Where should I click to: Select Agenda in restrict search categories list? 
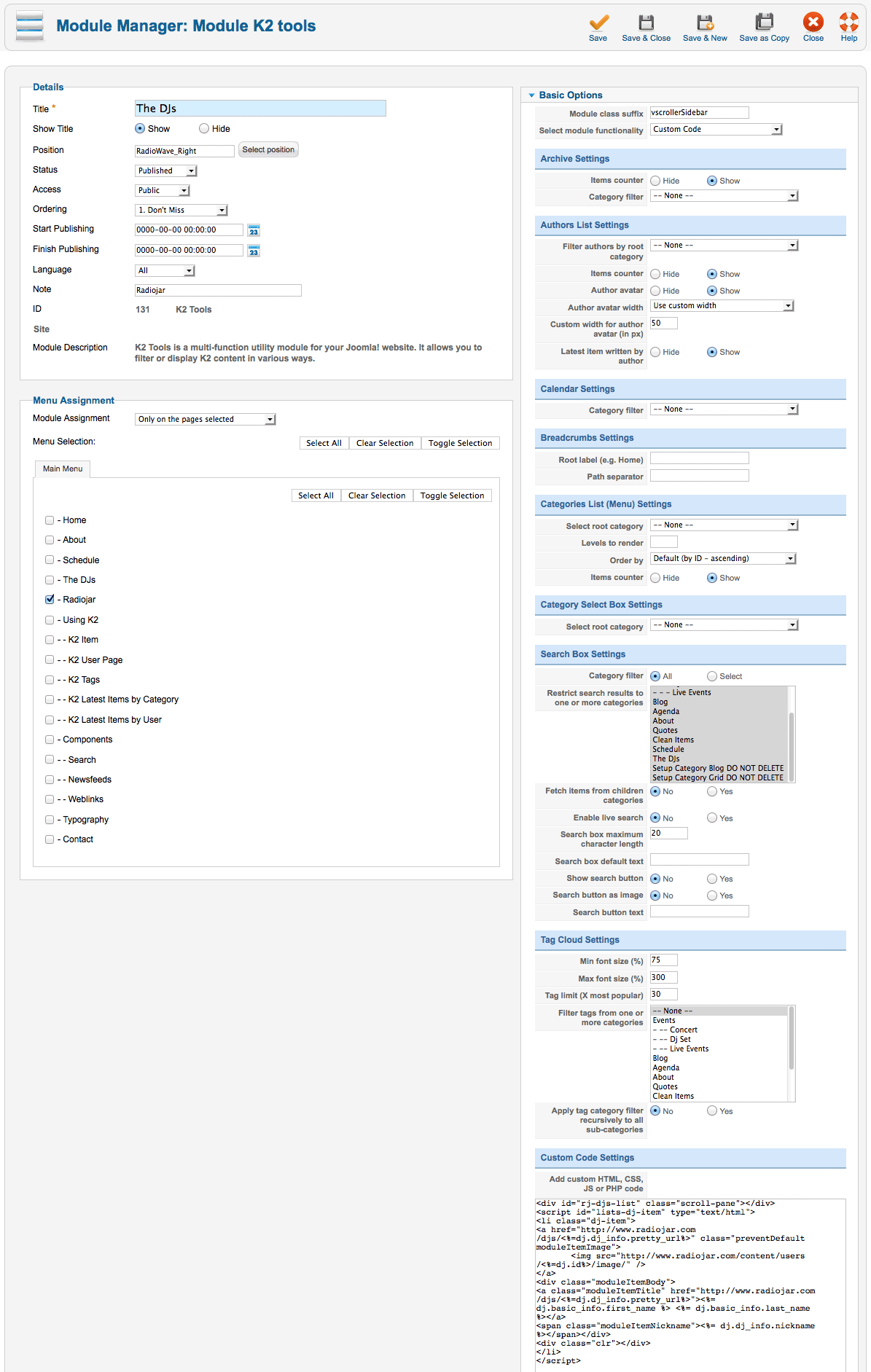[719, 711]
